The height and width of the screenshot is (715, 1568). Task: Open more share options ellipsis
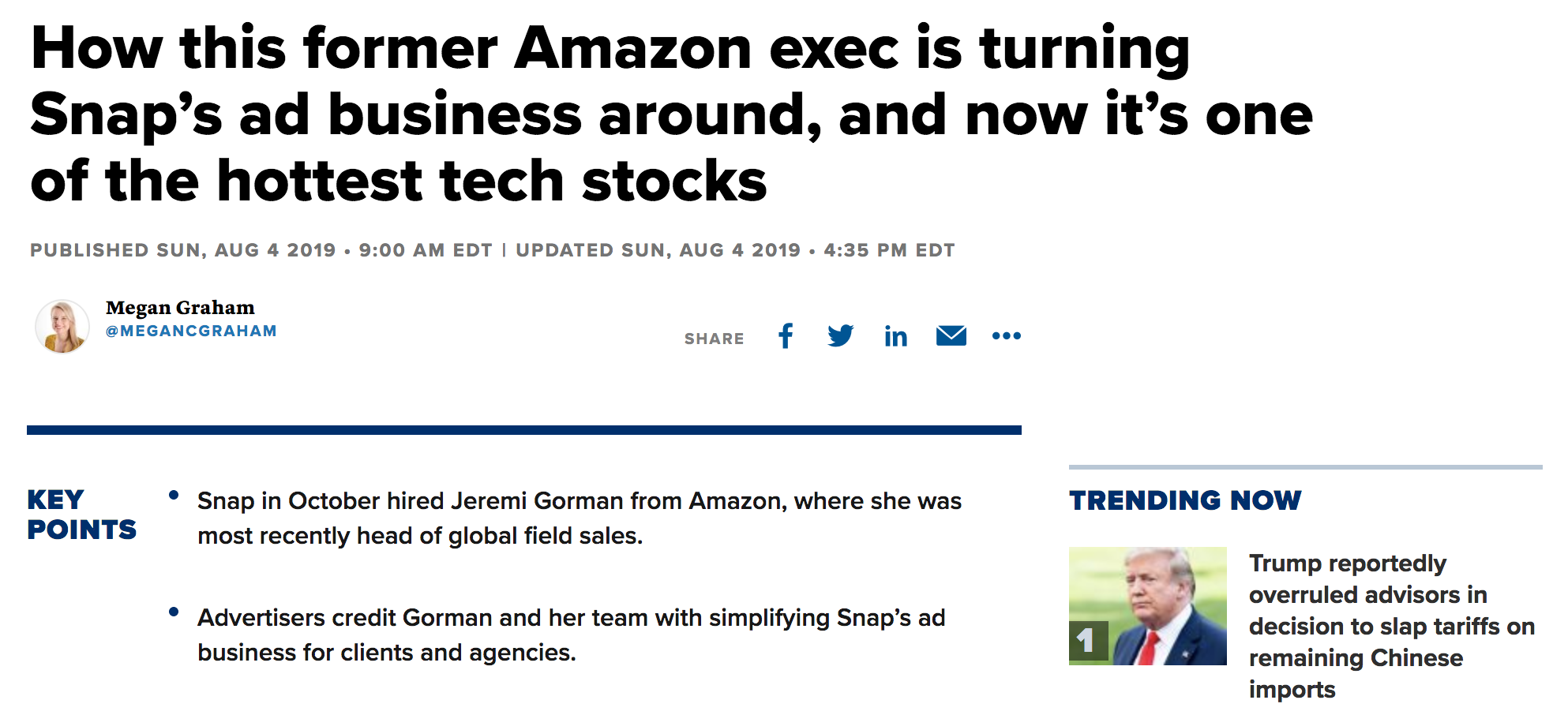(x=1006, y=336)
